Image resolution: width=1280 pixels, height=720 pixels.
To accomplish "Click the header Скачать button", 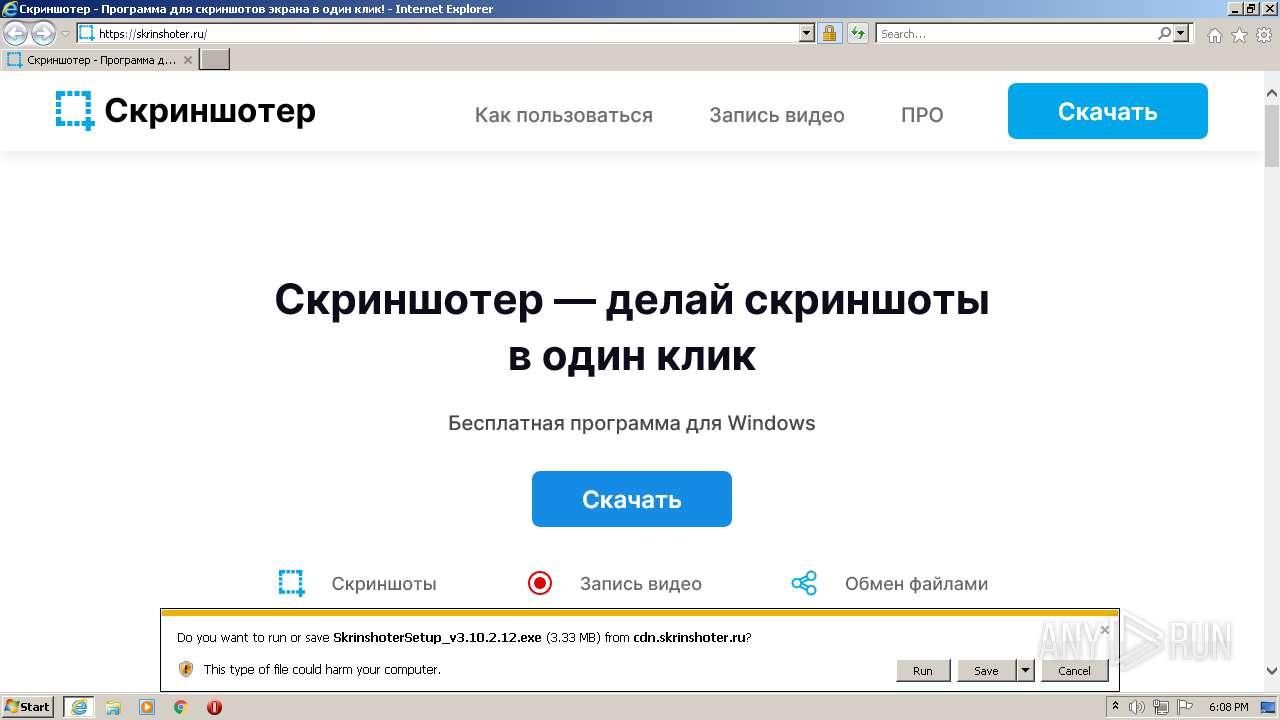I will [x=1108, y=111].
